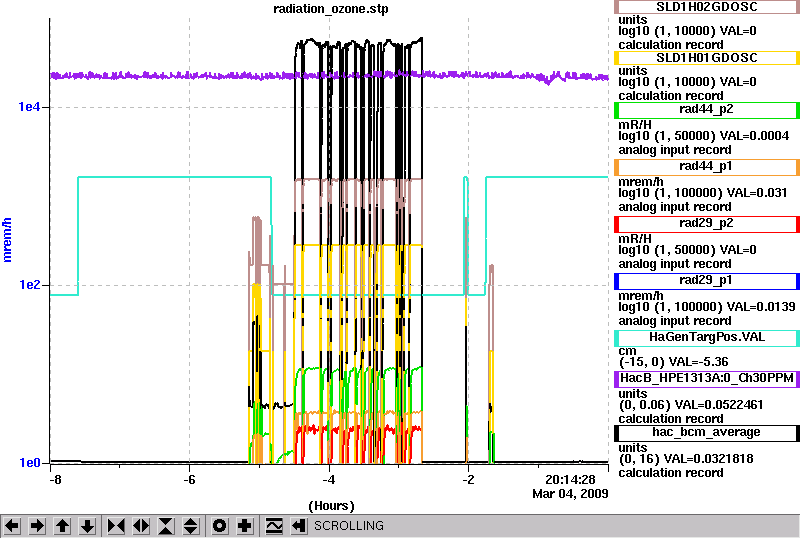Click the return-to-scrolling arrow icon
This screenshot has width=800, height=538.
coord(299,526)
